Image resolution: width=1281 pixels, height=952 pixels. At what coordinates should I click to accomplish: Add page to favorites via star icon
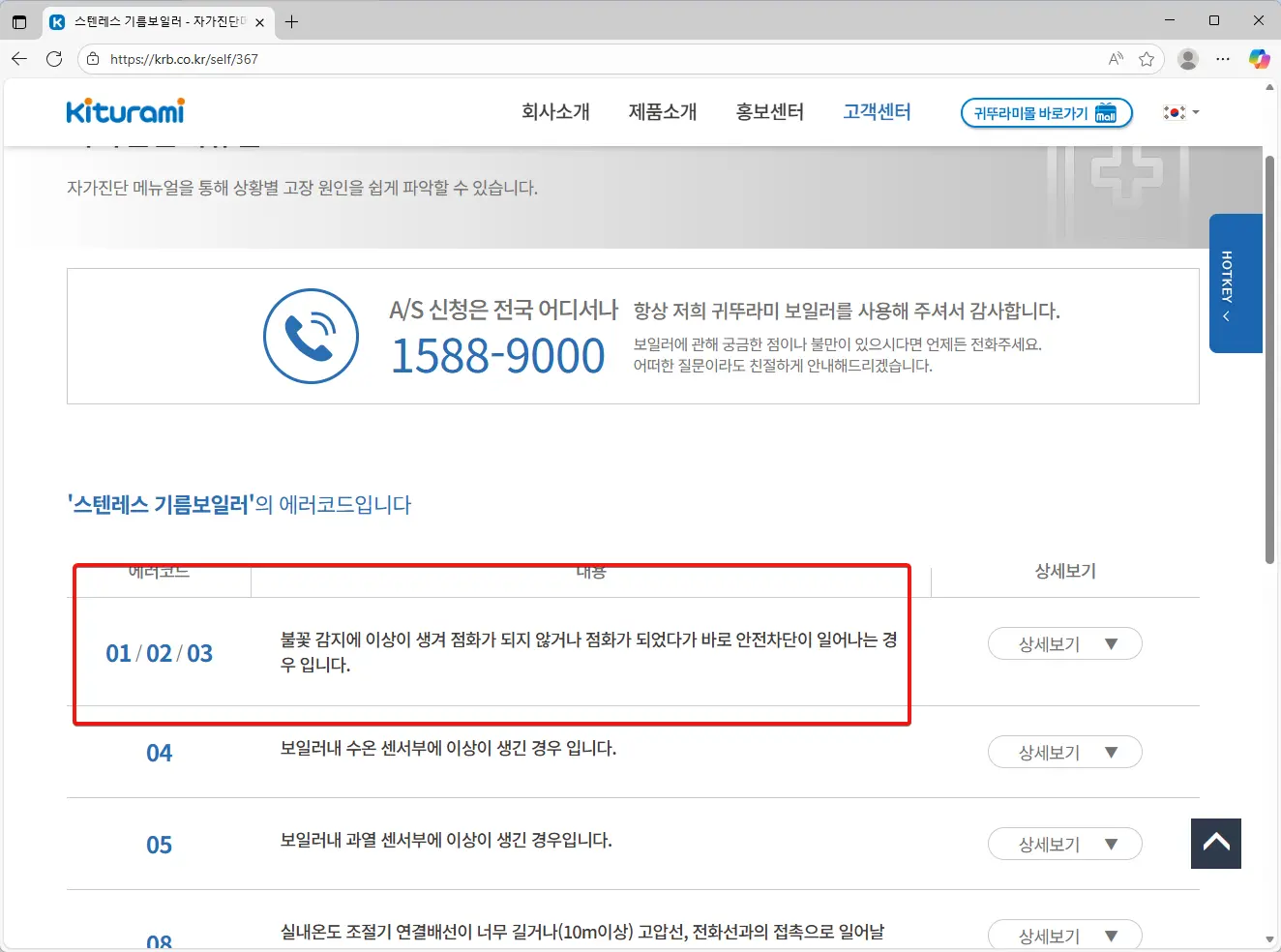pos(1147,58)
